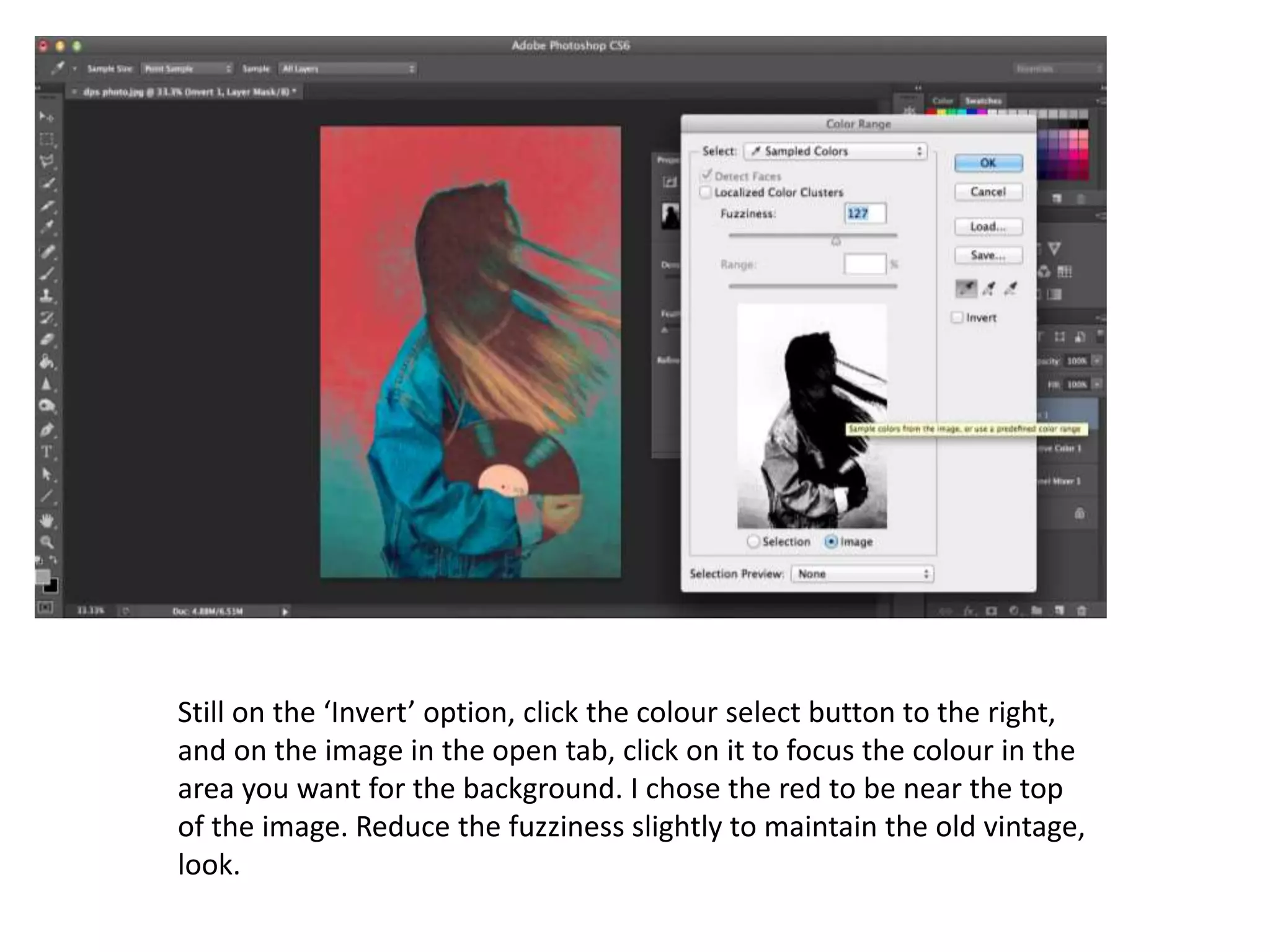The height and width of the screenshot is (952, 1270).
Task: Select the Type tool
Action: click(x=47, y=452)
